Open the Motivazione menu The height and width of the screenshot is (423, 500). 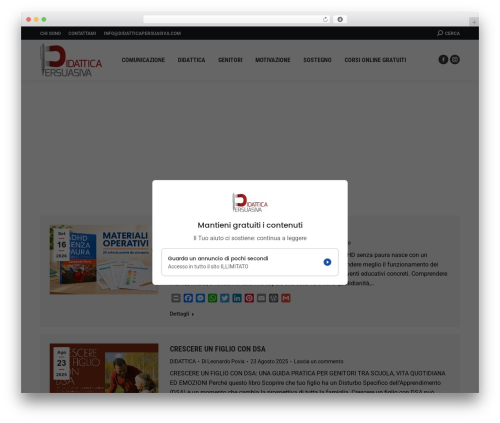coord(273,60)
